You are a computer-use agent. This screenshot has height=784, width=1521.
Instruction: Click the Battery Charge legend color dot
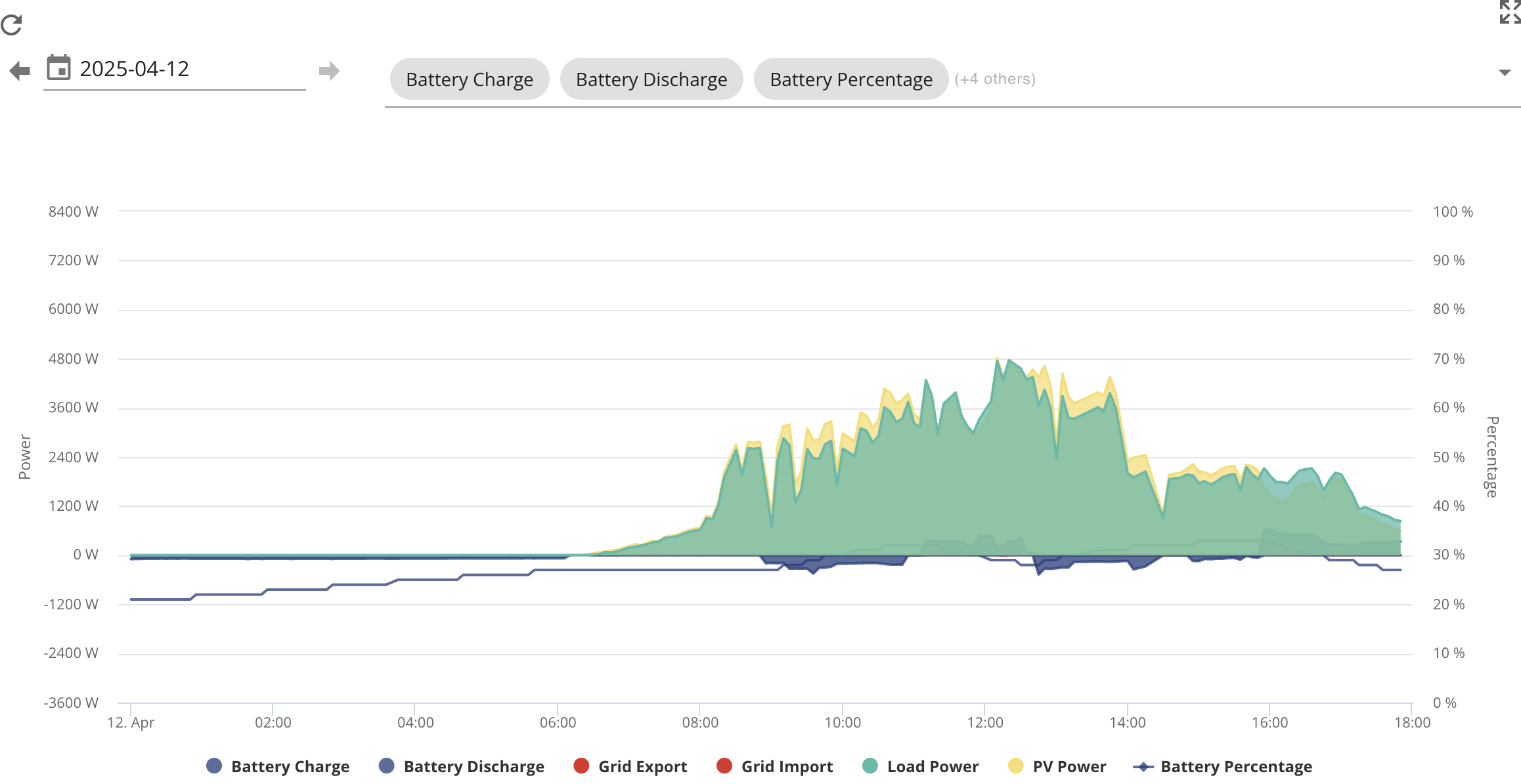214,766
